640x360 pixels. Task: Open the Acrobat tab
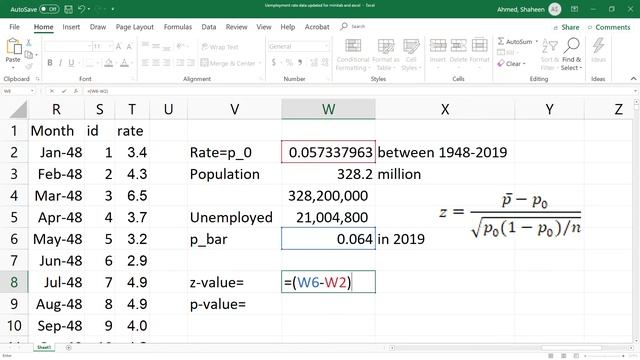(317, 27)
